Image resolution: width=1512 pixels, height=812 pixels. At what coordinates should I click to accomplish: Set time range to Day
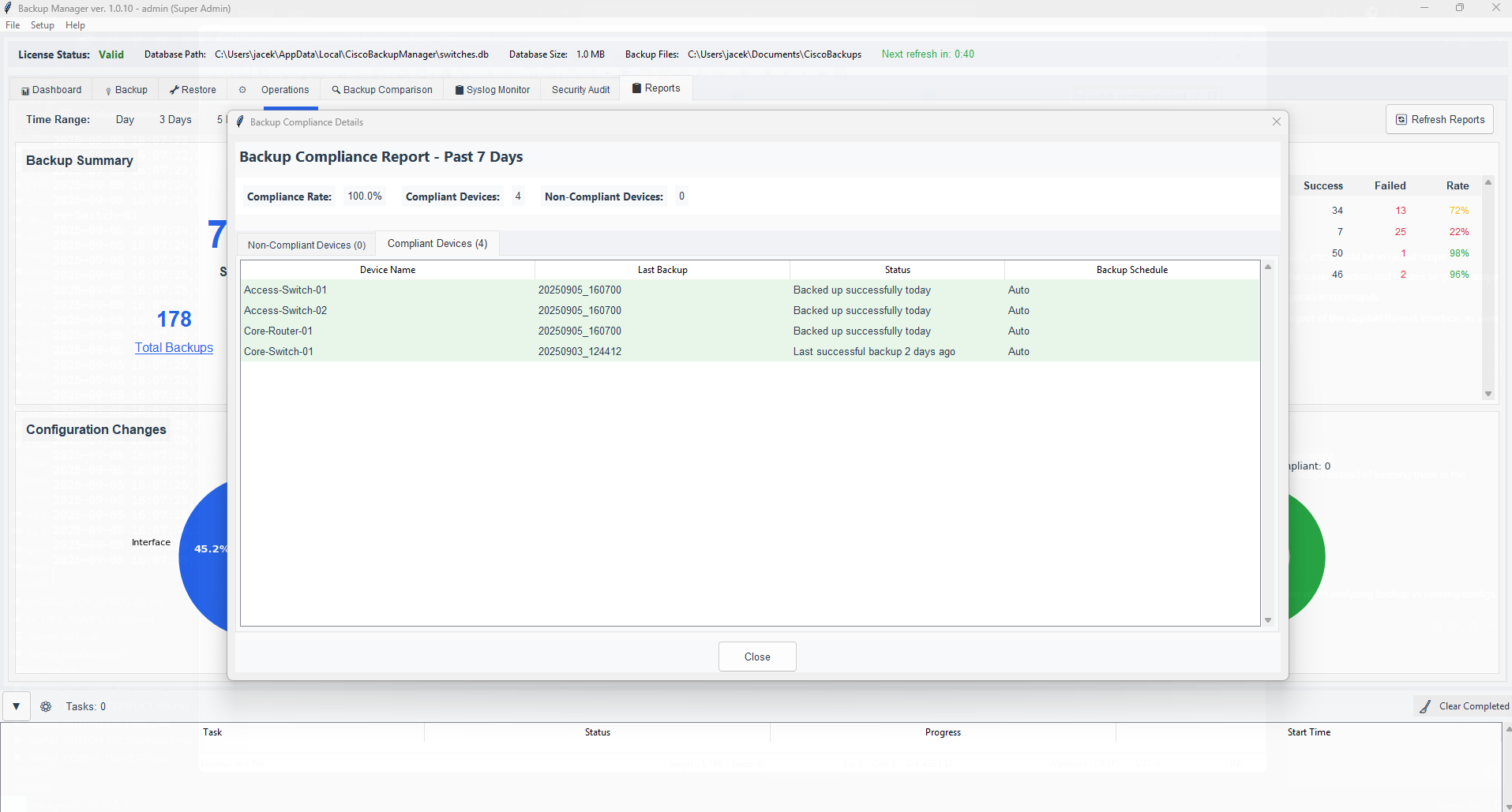125,119
